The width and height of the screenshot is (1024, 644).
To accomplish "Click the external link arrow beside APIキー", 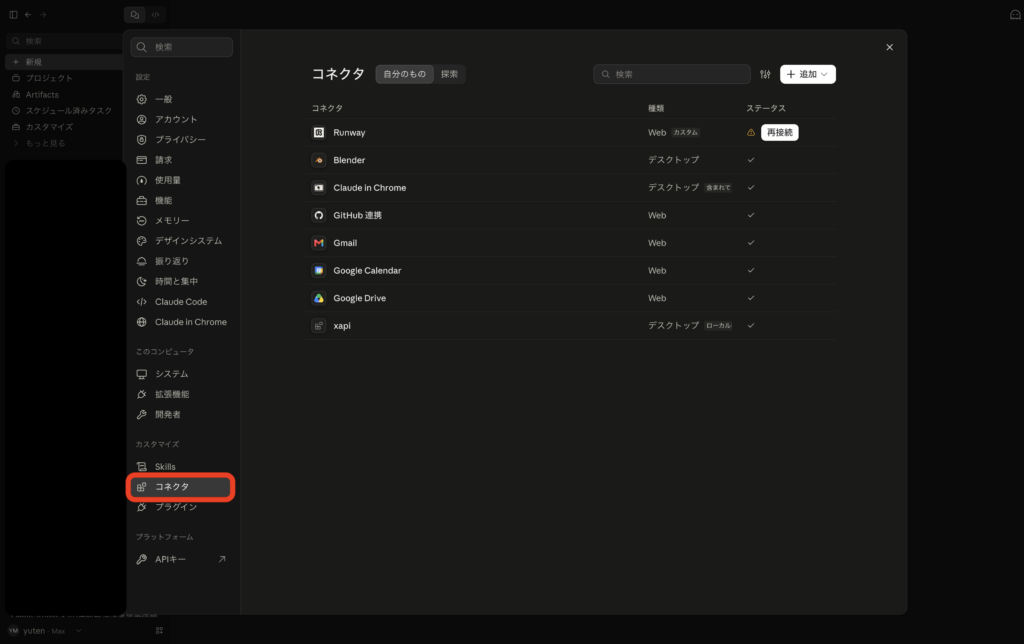I will pos(222,559).
